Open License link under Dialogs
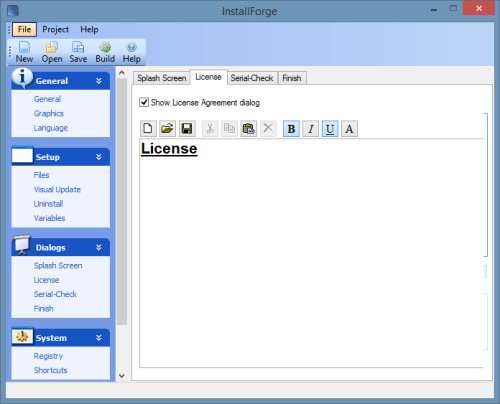This screenshot has height=404, width=500. 46,280
